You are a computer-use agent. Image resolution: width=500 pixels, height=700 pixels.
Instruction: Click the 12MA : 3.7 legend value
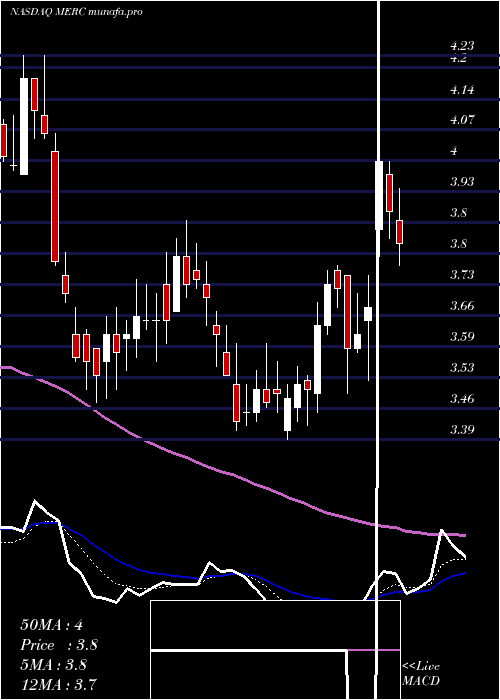pyautogui.click(x=58, y=684)
